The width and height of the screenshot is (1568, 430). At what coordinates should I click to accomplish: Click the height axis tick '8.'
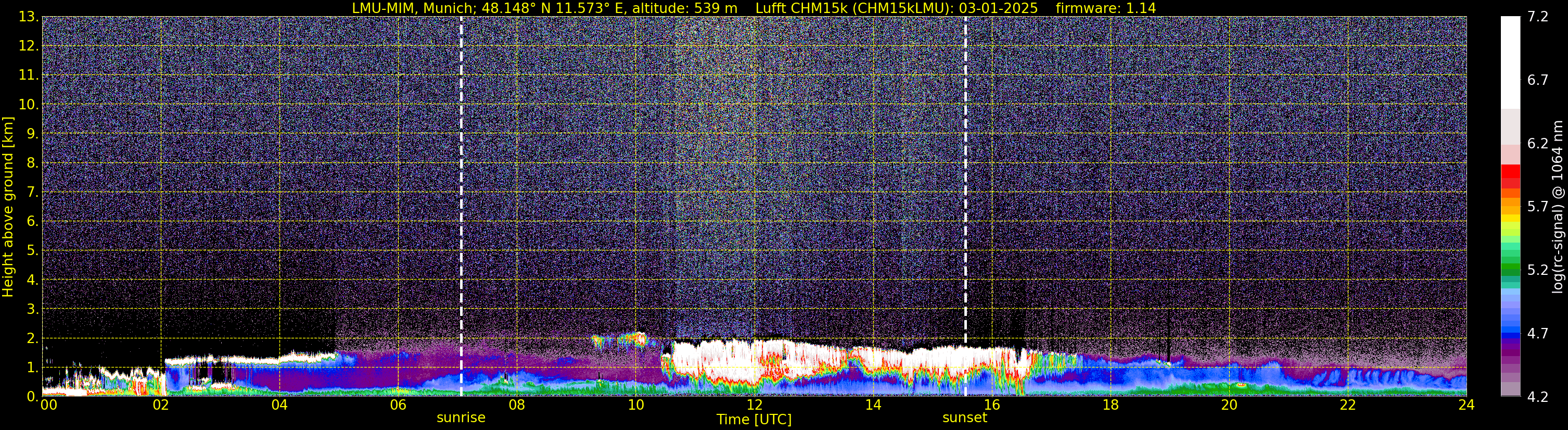pos(32,162)
